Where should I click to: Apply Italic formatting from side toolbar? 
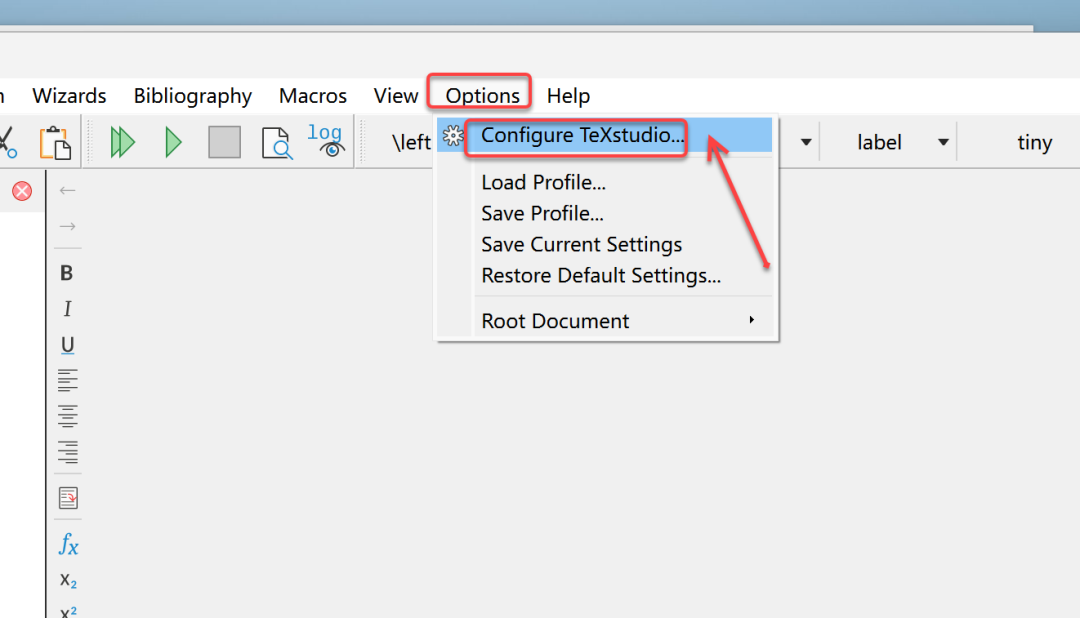tap(67, 309)
